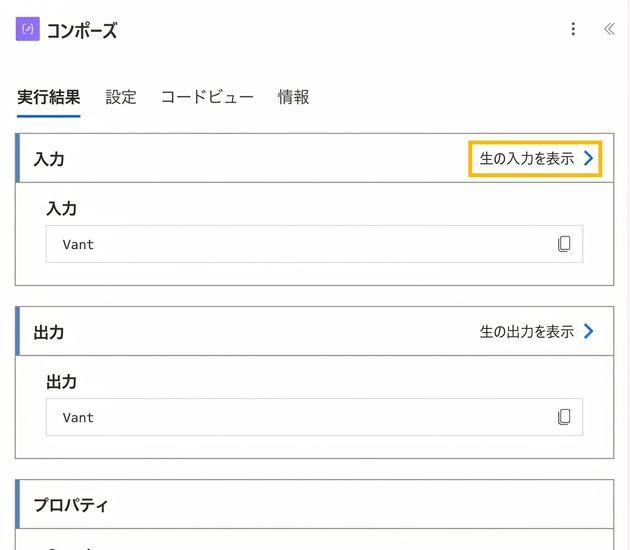The width and height of the screenshot is (630, 550).
Task: Click the purple Compose action icon
Action: (28, 29)
